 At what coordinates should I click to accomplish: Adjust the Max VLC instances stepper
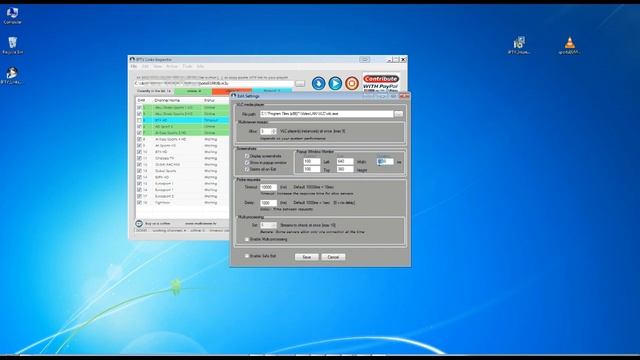273,131
